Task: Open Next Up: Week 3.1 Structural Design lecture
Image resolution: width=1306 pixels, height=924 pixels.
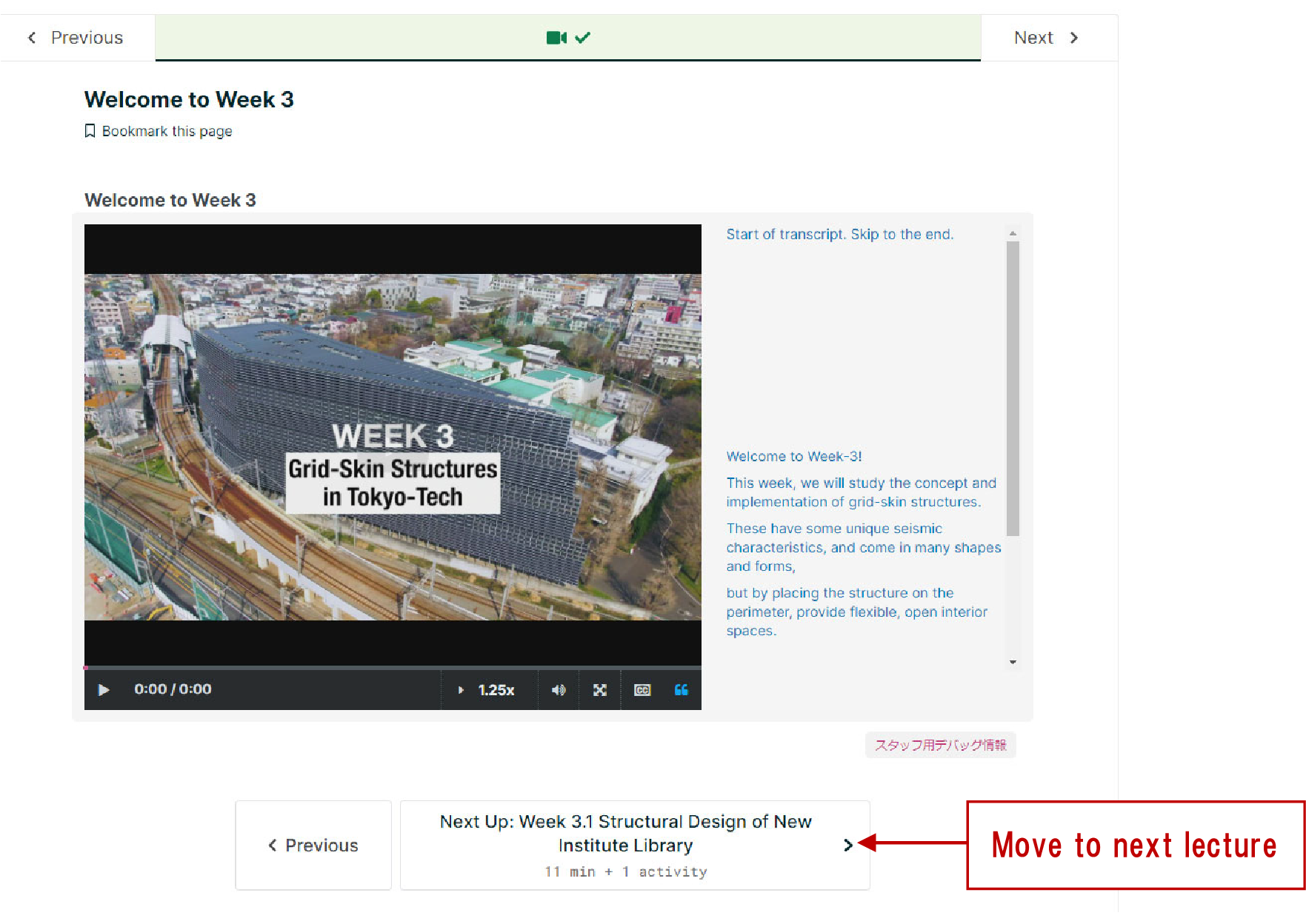Action: [x=626, y=833]
